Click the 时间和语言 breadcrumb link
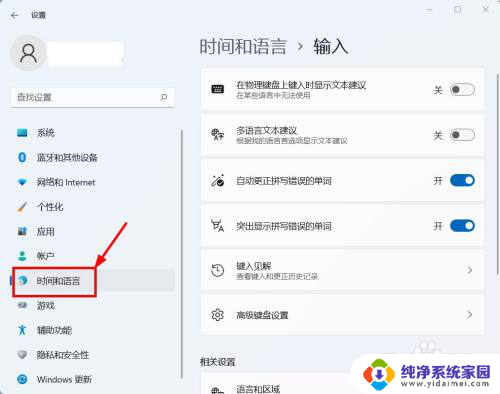The width and height of the screenshot is (500, 394). (243, 46)
